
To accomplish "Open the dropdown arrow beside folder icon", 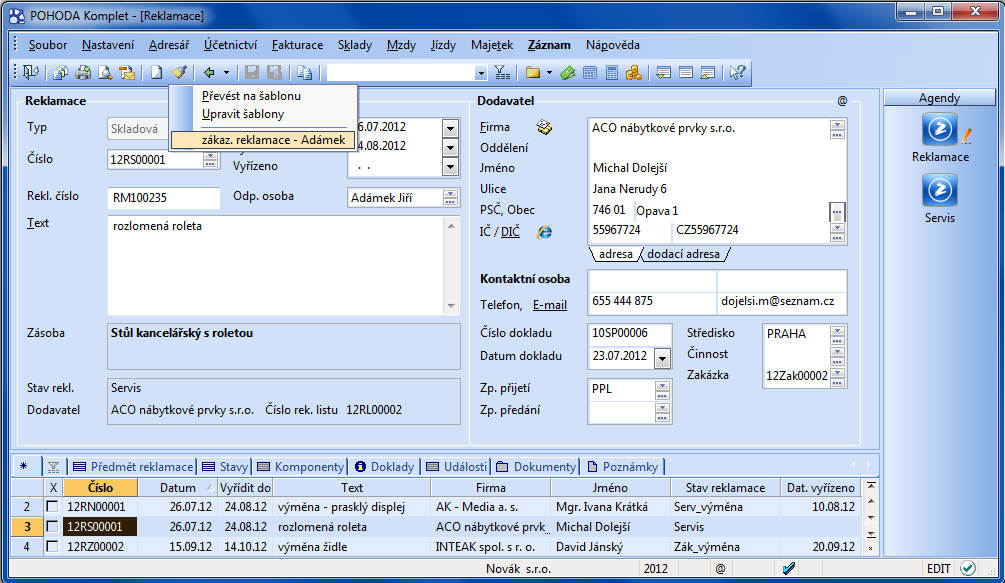I will (x=549, y=72).
